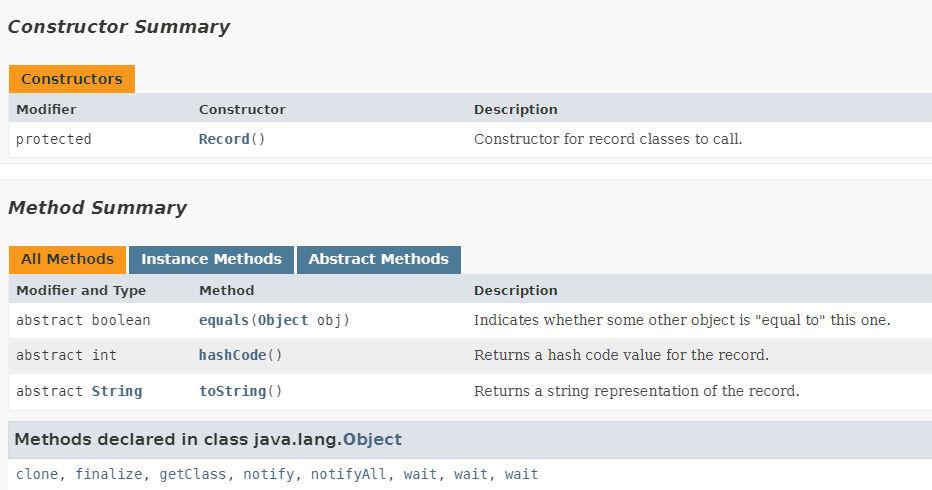Jump to the getClass method link
Screen dimensions: 932x490
(x=193, y=474)
